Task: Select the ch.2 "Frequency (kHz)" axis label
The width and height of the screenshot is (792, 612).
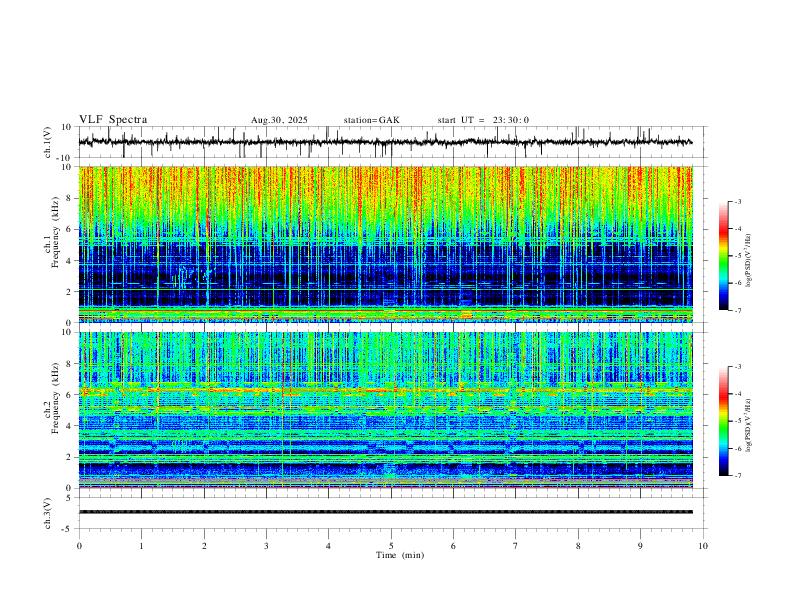Action: [55, 398]
